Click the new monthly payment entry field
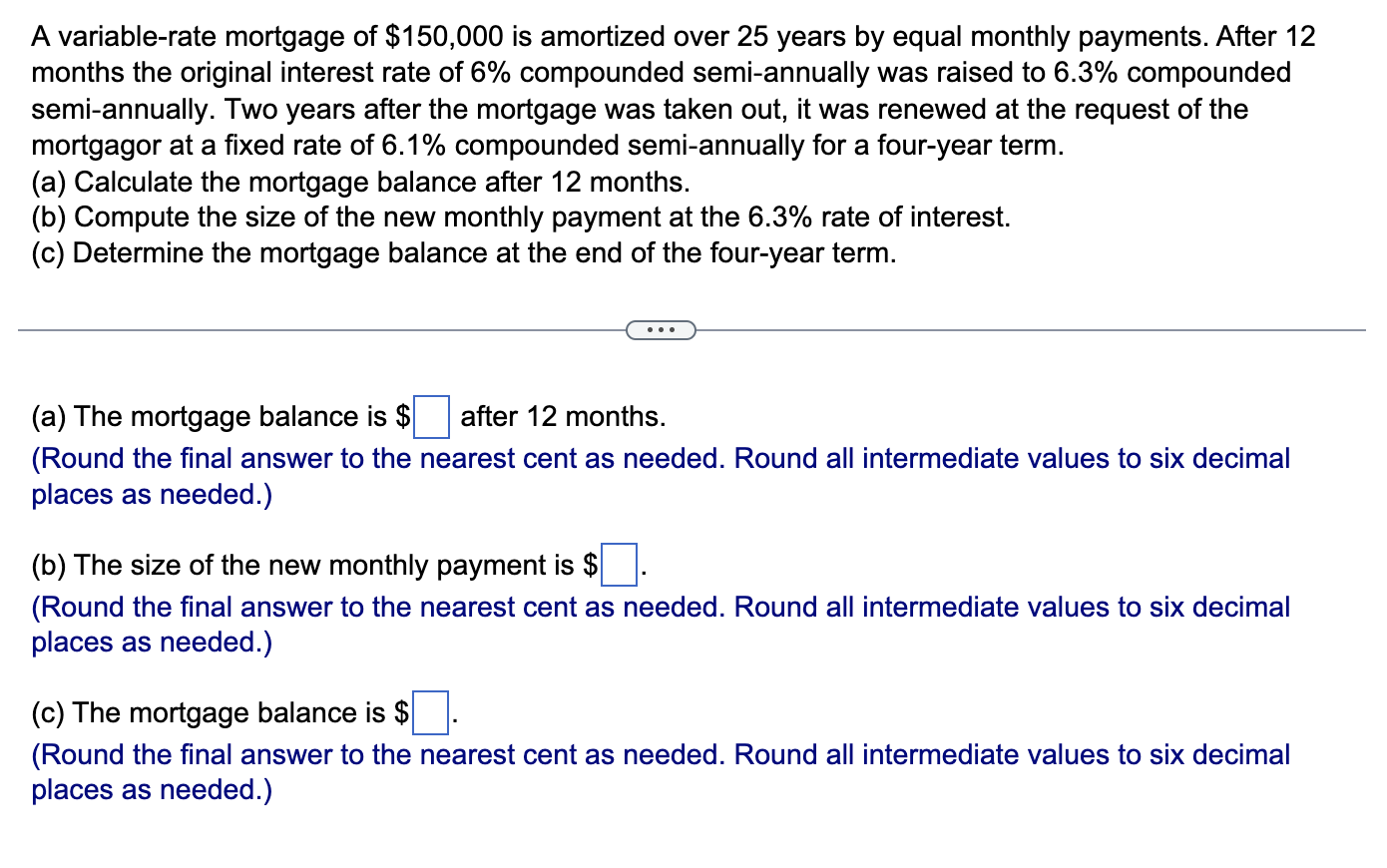The height and width of the screenshot is (868, 1387). click(x=620, y=566)
